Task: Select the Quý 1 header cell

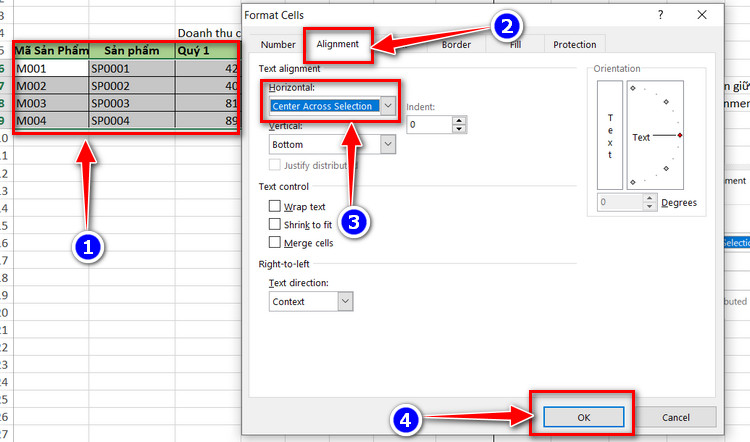Action: [207, 51]
